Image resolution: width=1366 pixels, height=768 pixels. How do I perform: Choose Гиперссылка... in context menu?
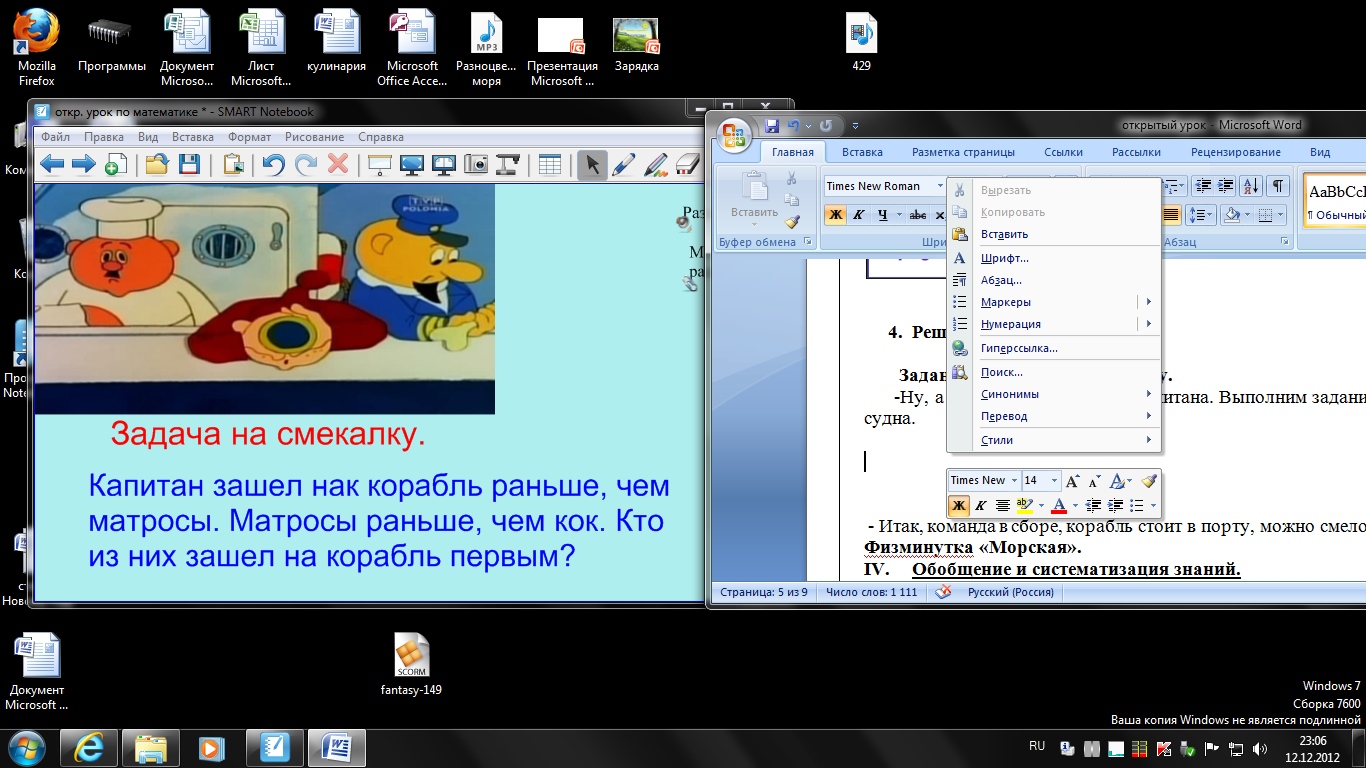[x=1054, y=348]
